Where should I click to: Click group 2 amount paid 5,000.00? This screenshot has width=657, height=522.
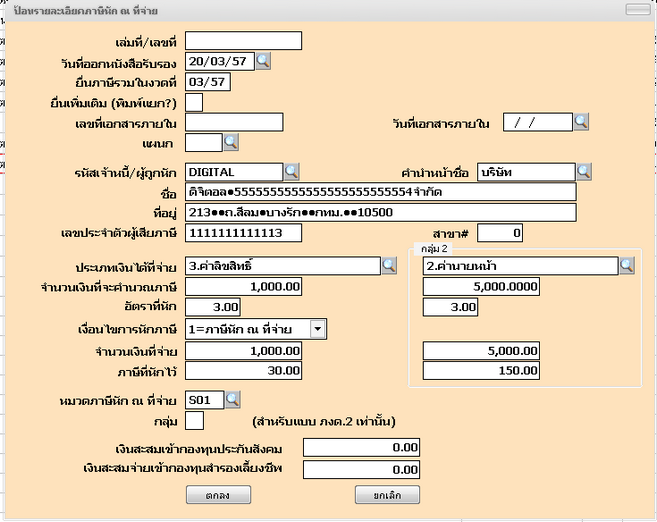[481, 351]
